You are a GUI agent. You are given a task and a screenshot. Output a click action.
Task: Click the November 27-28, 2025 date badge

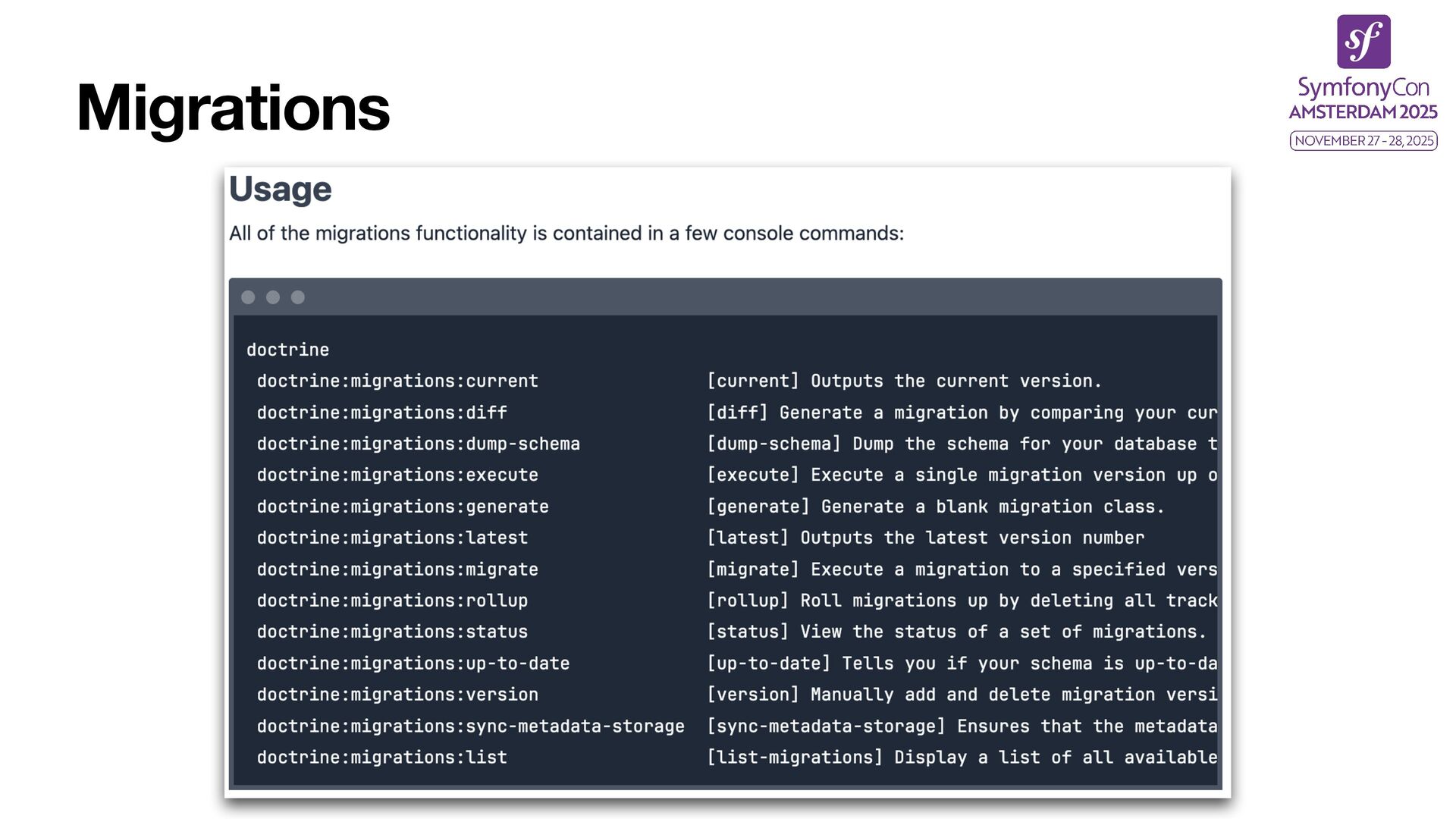pos(1363,140)
